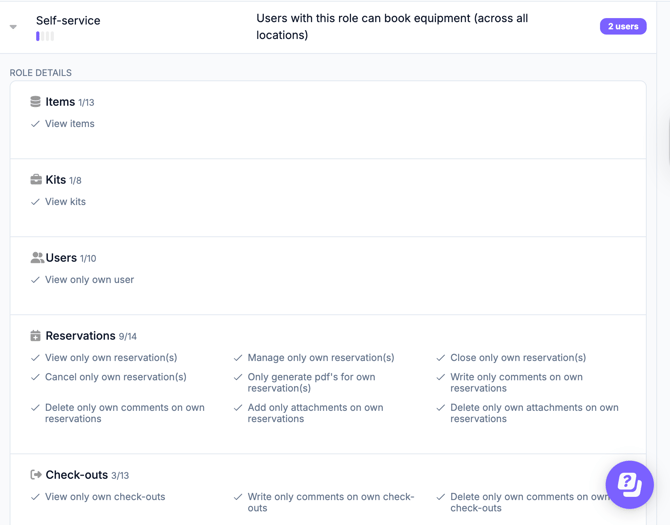Click the checkmark next to View only own user
Screen dimensions: 670x525
click(x=35, y=280)
